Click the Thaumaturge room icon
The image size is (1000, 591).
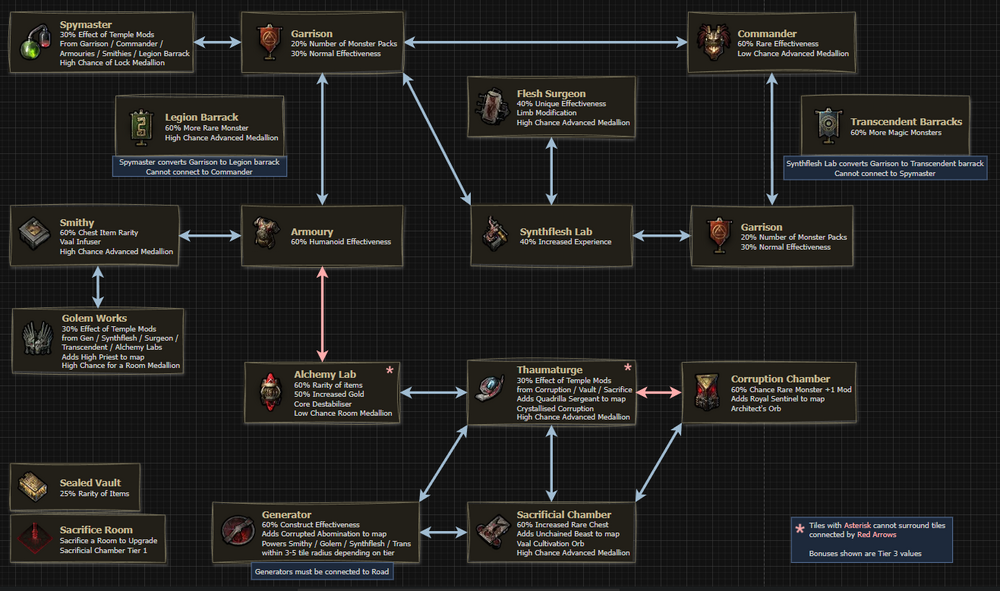coord(491,393)
